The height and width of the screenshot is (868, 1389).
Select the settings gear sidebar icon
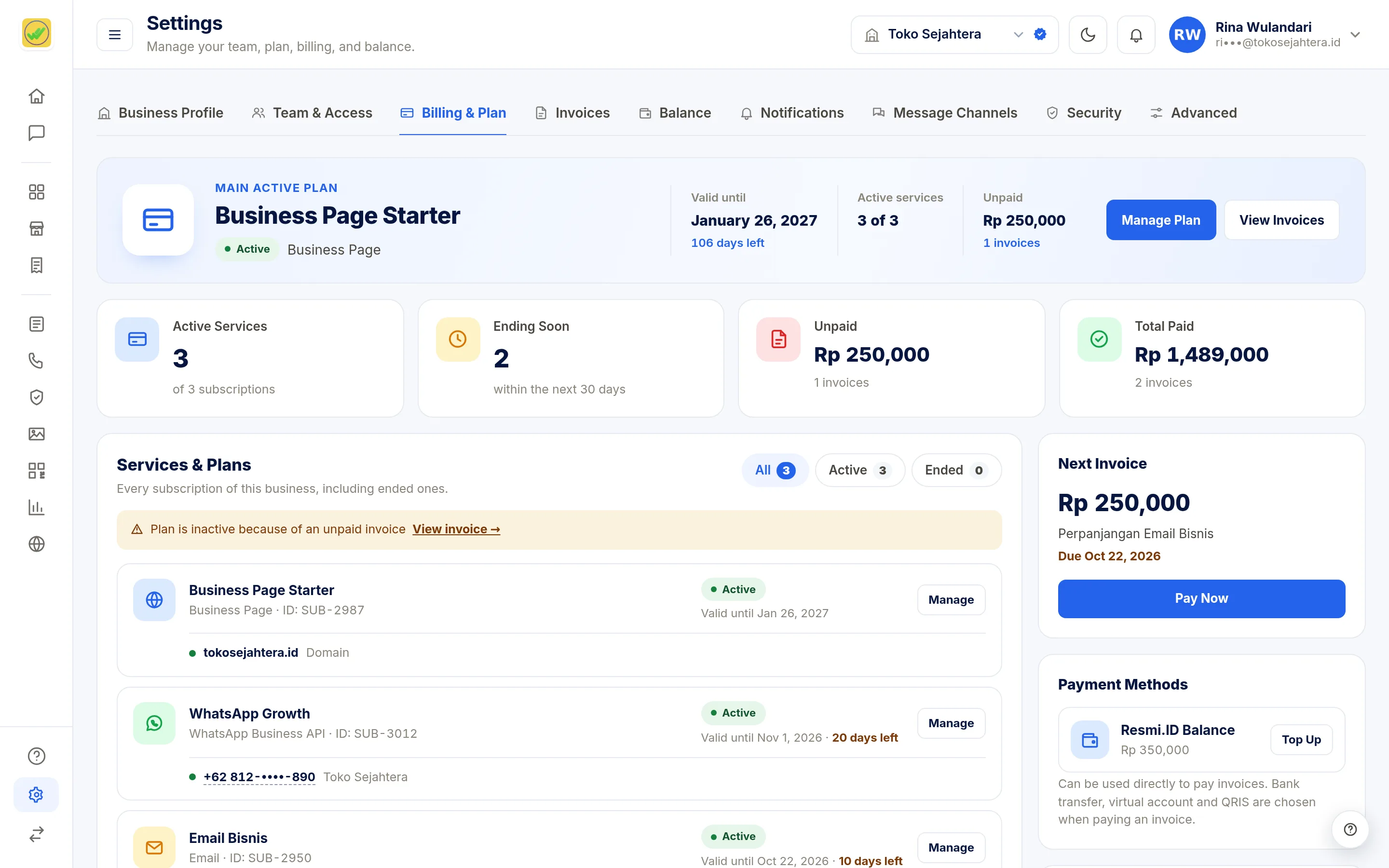(x=36, y=795)
